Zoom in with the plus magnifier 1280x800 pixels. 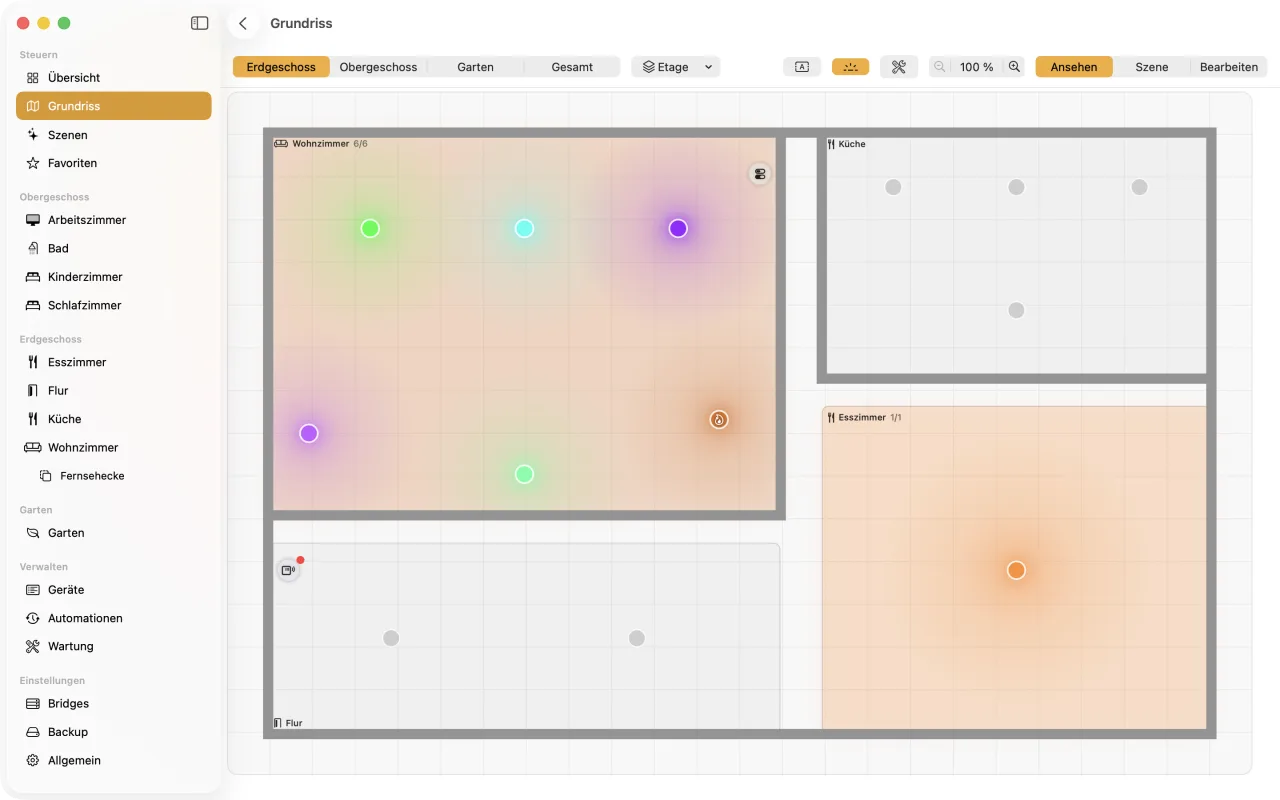pos(1014,67)
